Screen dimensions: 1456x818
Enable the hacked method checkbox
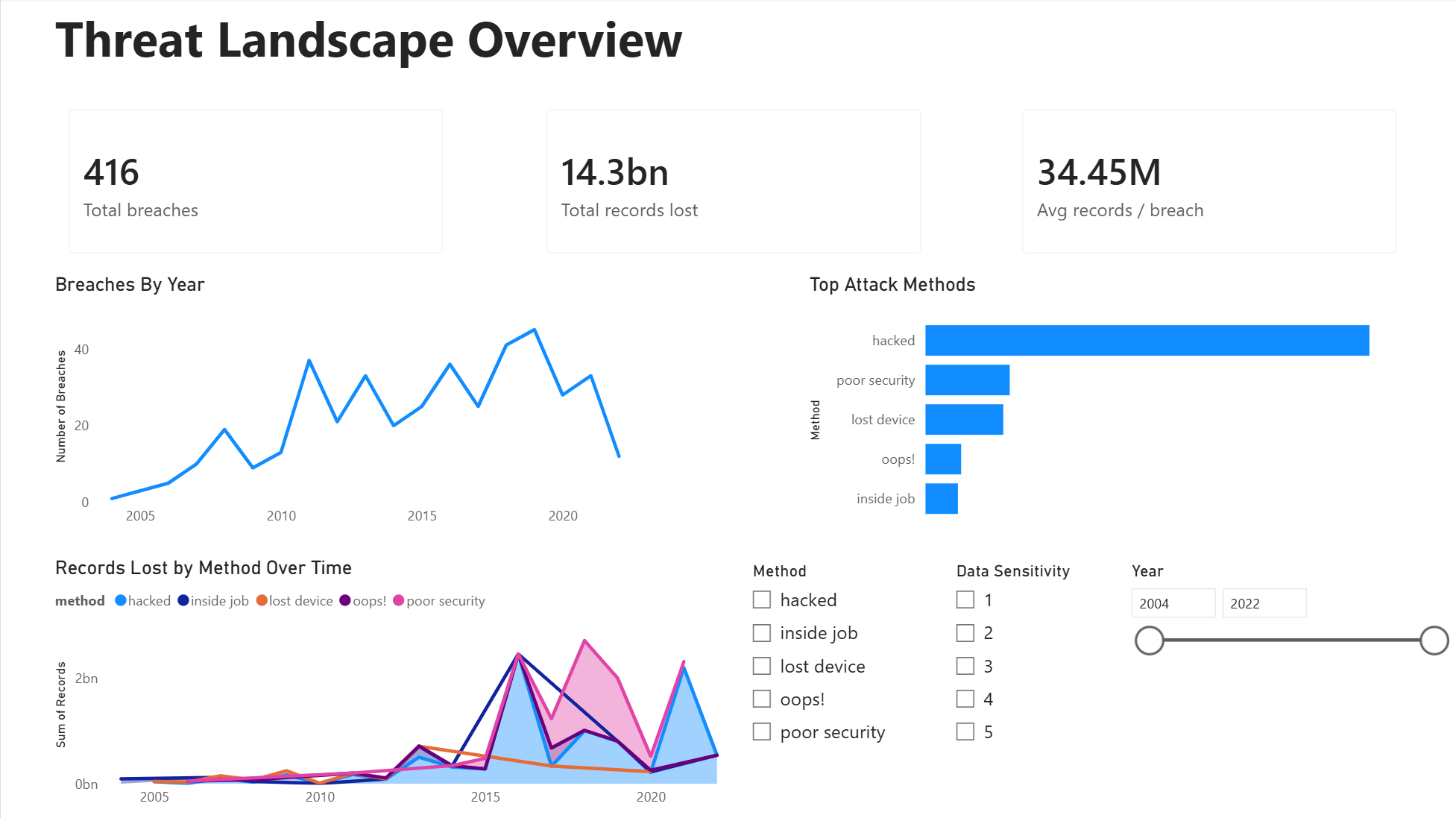[761, 600]
